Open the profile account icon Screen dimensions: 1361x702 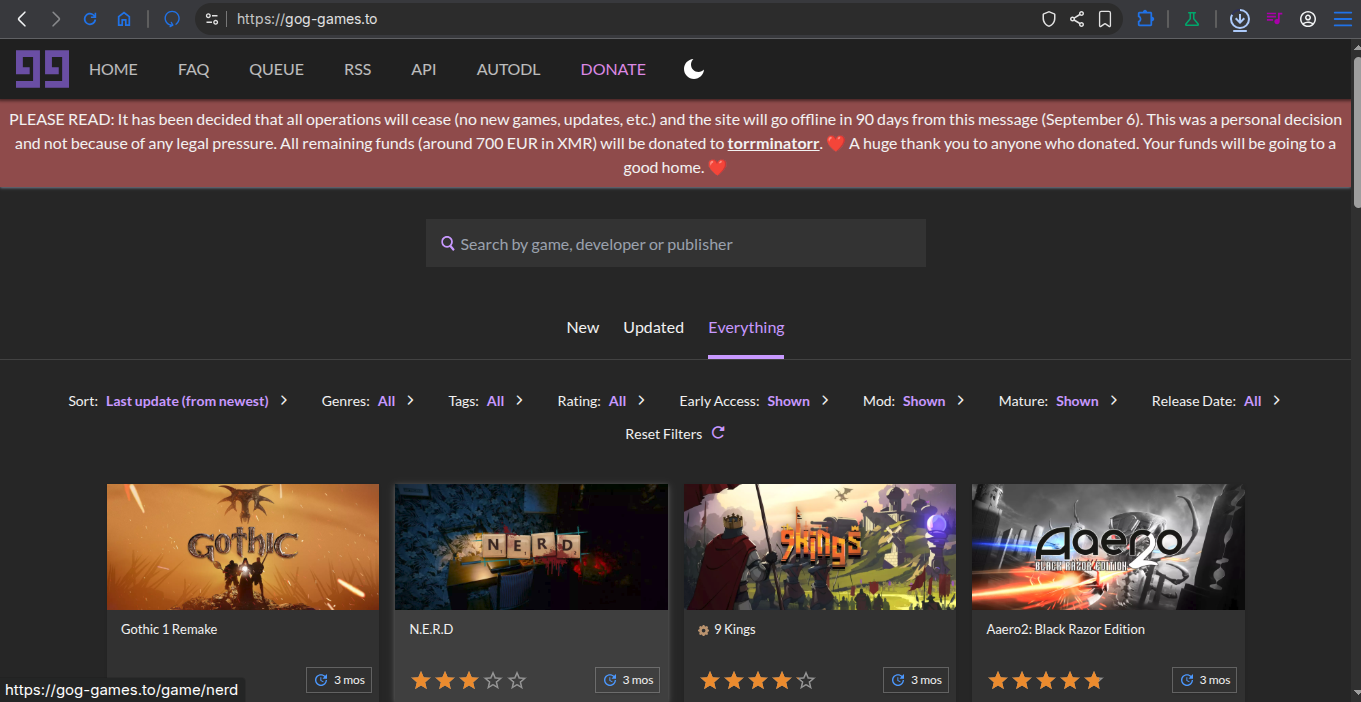(1308, 19)
